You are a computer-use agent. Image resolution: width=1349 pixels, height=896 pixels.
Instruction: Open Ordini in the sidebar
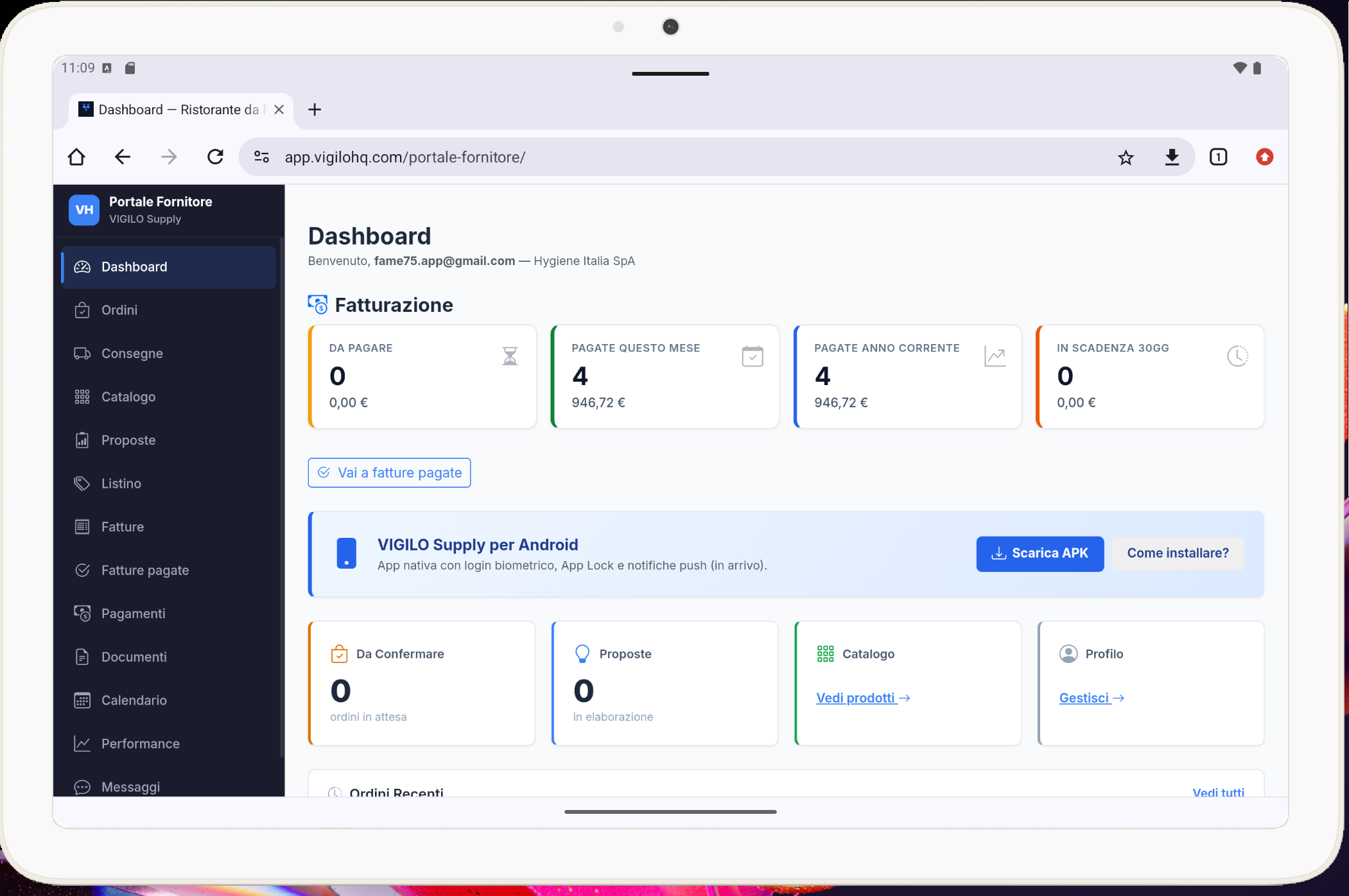(x=168, y=310)
